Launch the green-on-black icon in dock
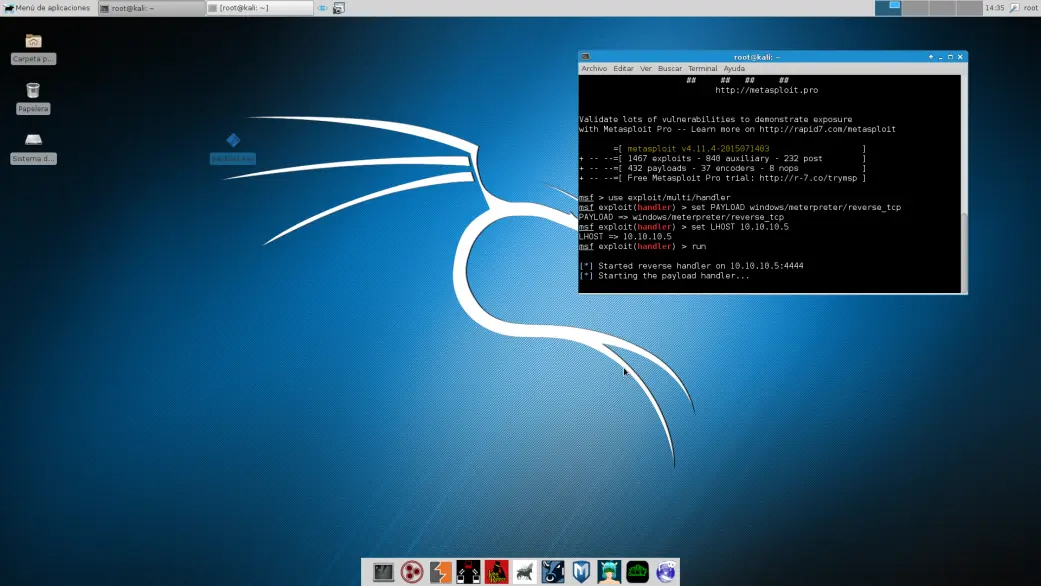This screenshot has width=1041, height=586. (637, 572)
